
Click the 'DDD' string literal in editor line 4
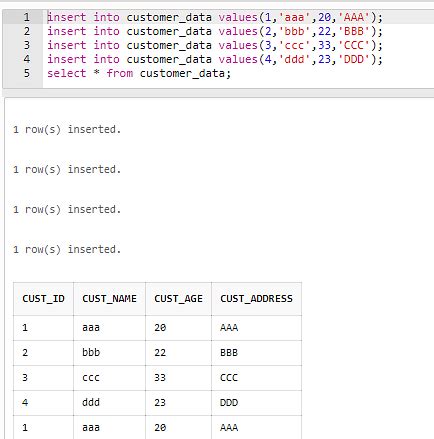pyautogui.click(x=354, y=59)
